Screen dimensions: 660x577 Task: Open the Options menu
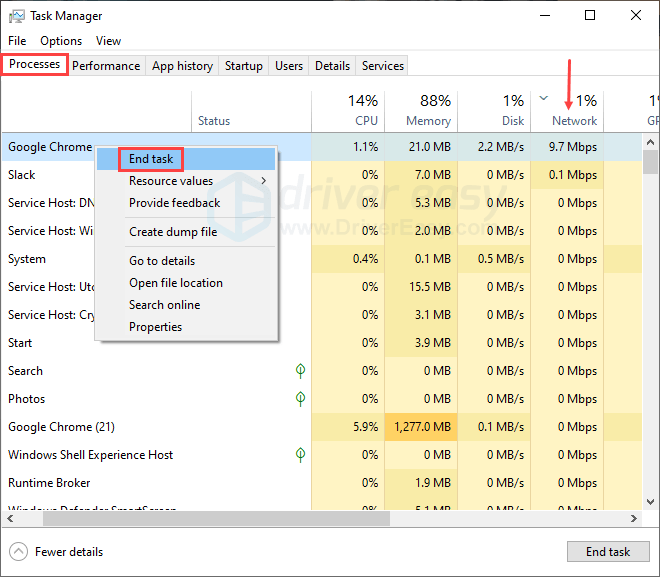click(61, 41)
